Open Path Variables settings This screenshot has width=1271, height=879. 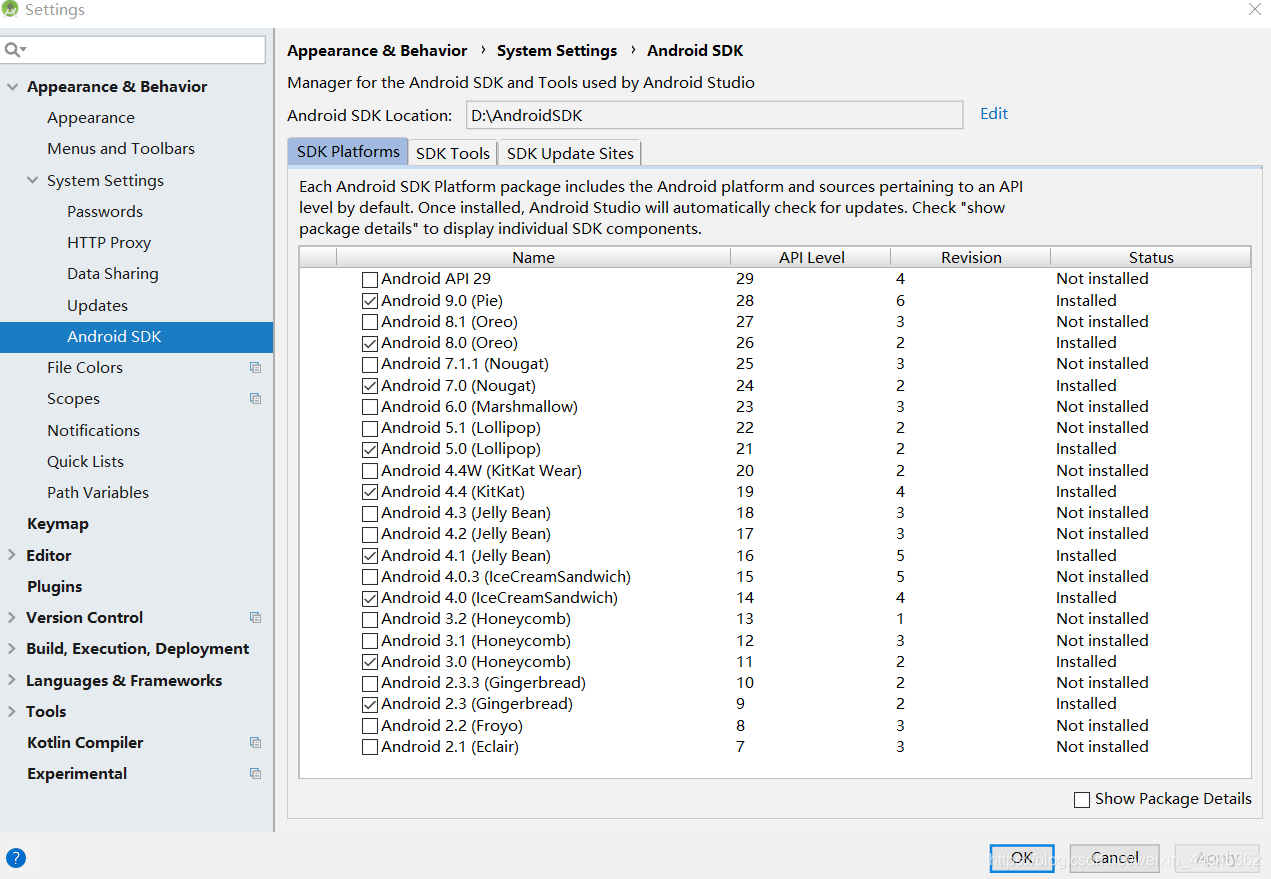click(98, 493)
